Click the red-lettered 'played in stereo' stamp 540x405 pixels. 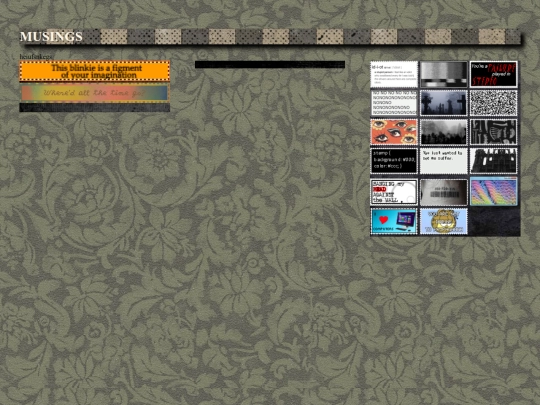coord(494,74)
